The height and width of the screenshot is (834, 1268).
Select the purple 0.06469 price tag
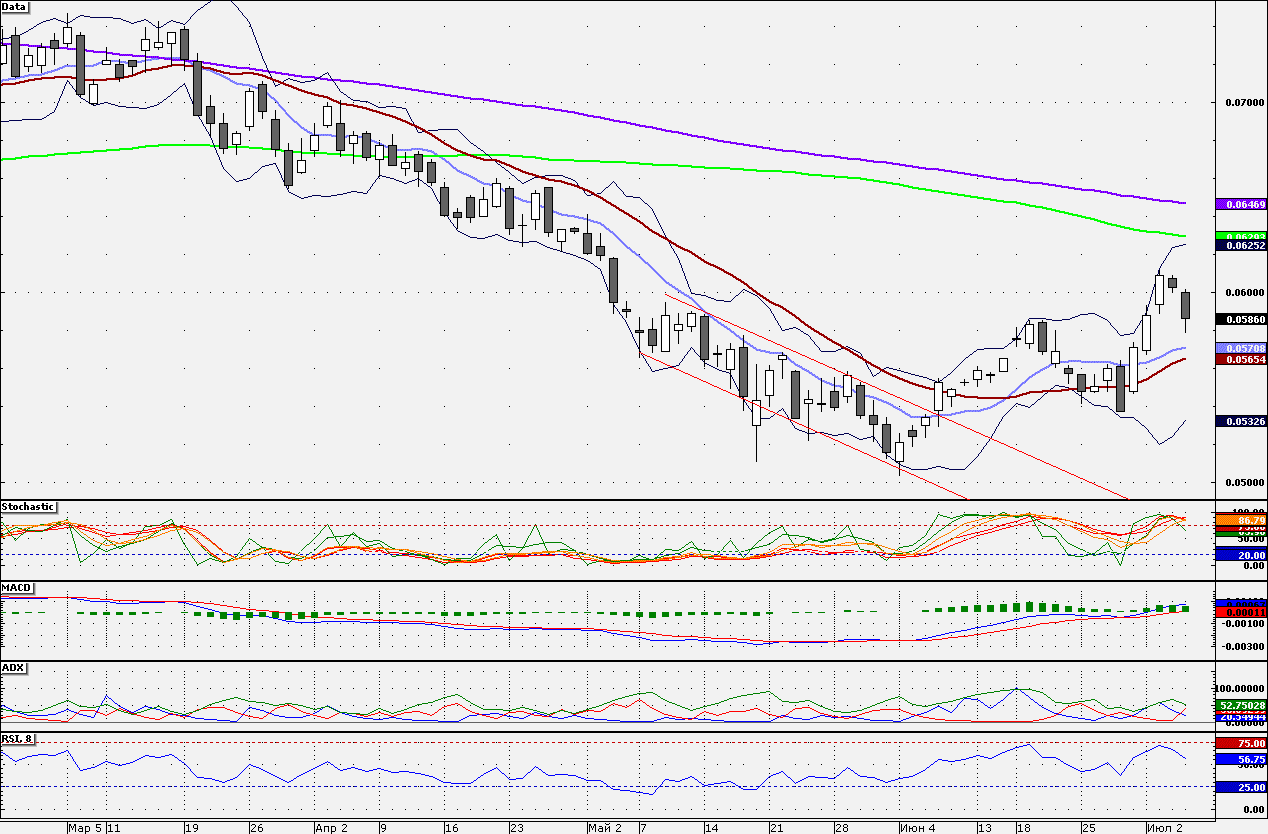pyautogui.click(x=1241, y=204)
